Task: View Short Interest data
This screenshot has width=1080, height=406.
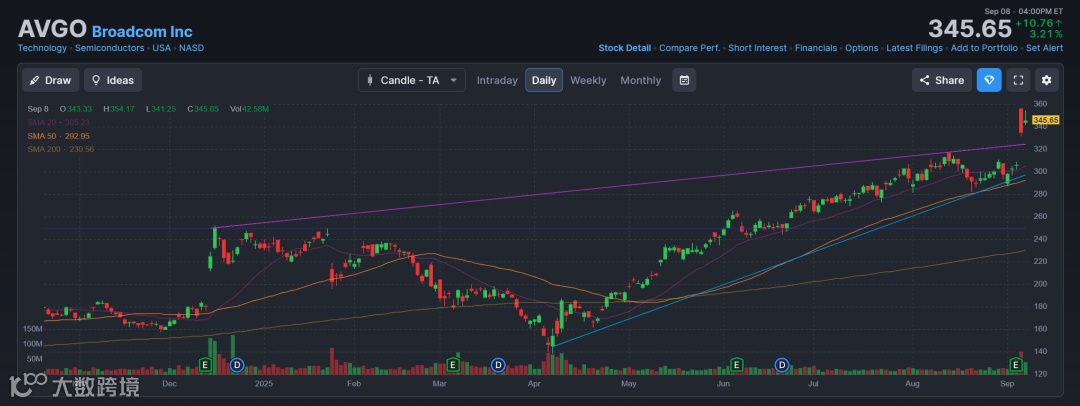Action: pos(758,48)
